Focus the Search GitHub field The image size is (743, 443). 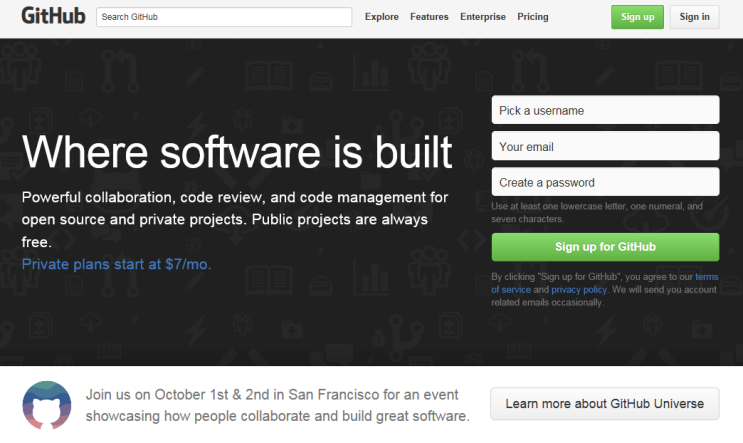click(x=224, y=17)
